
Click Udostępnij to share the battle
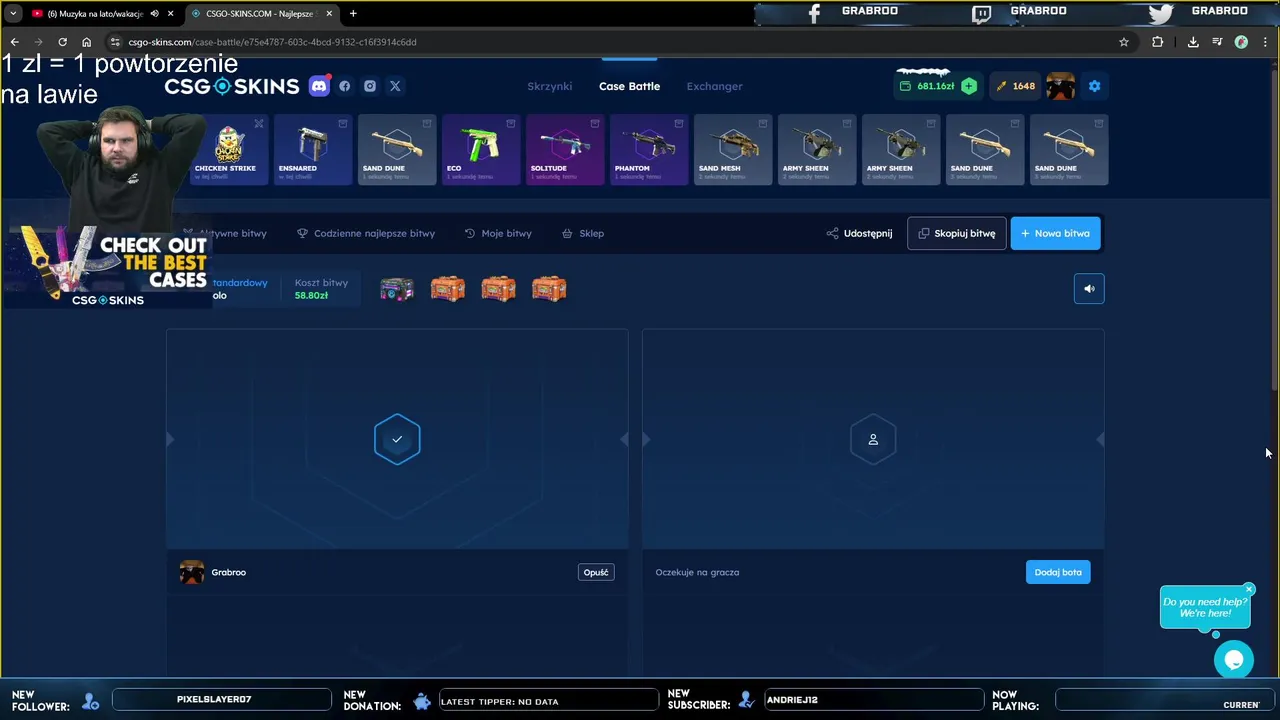(859, 233)
